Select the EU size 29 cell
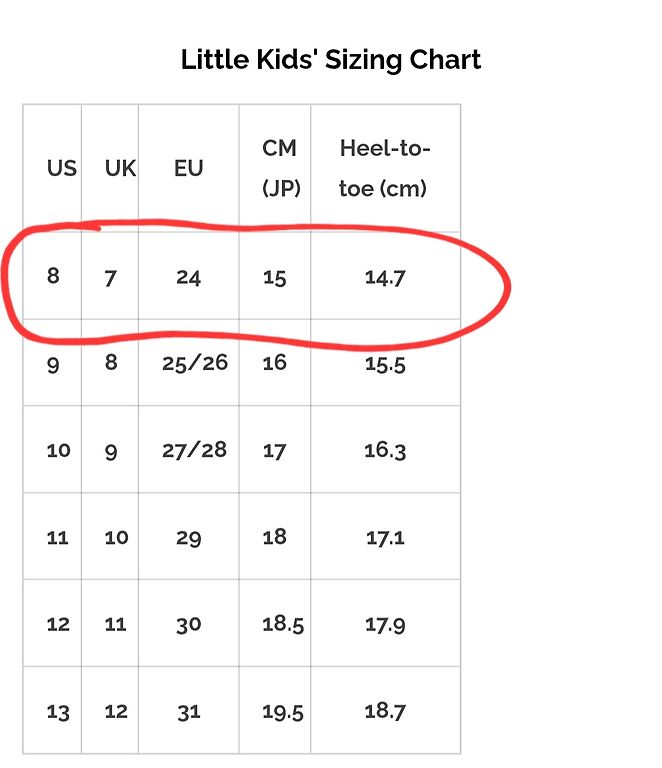This screenshot has width=662, height=768. coord(188,538)
